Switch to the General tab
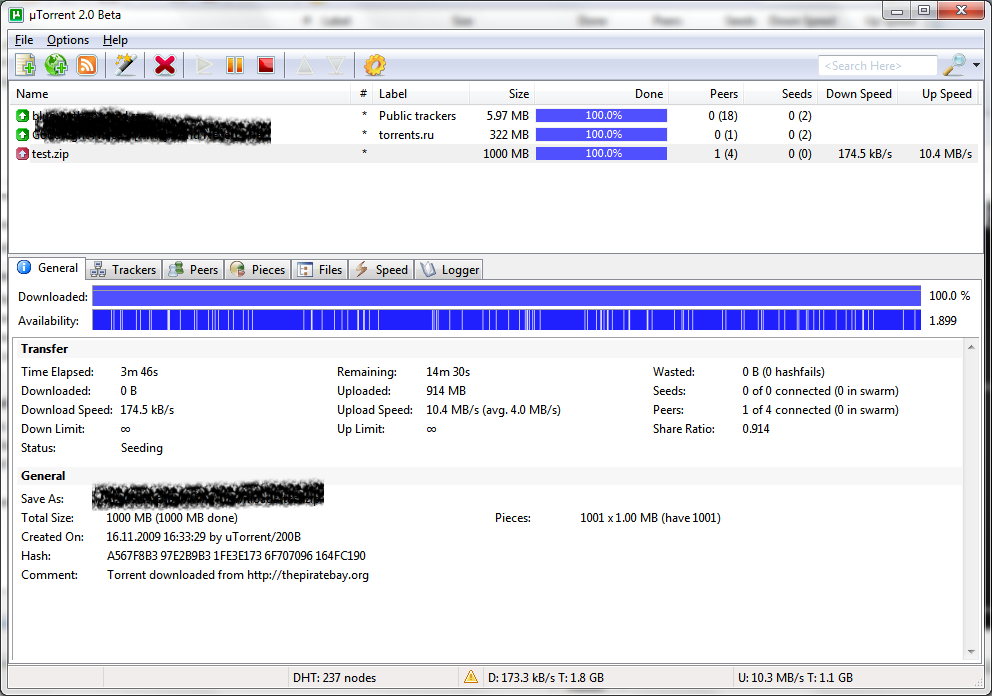The image size is (992, 696). tap(49, 268)
